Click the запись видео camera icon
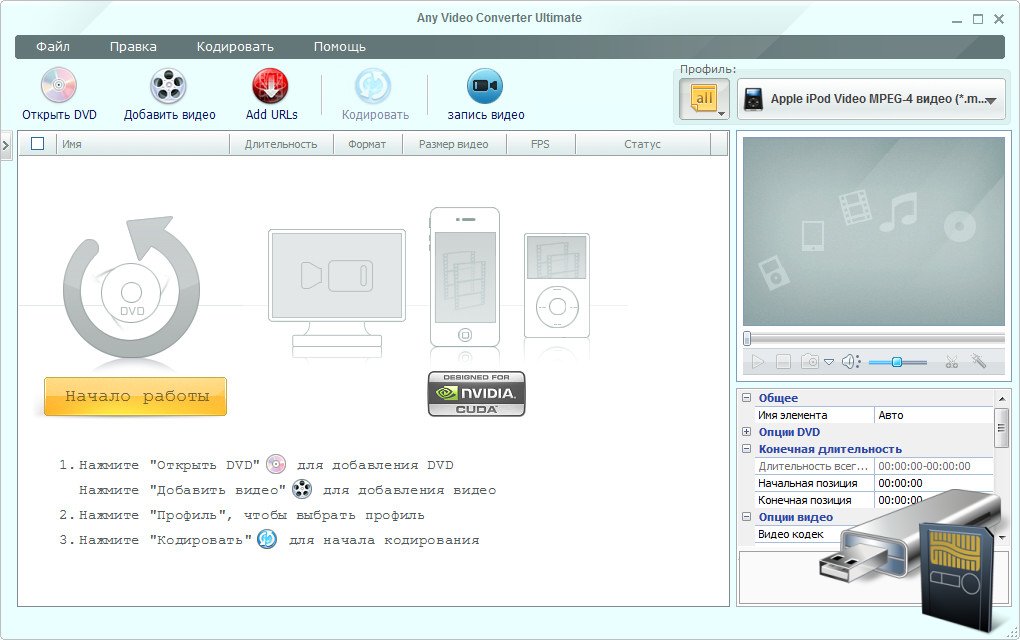 [x=485, y=86]
